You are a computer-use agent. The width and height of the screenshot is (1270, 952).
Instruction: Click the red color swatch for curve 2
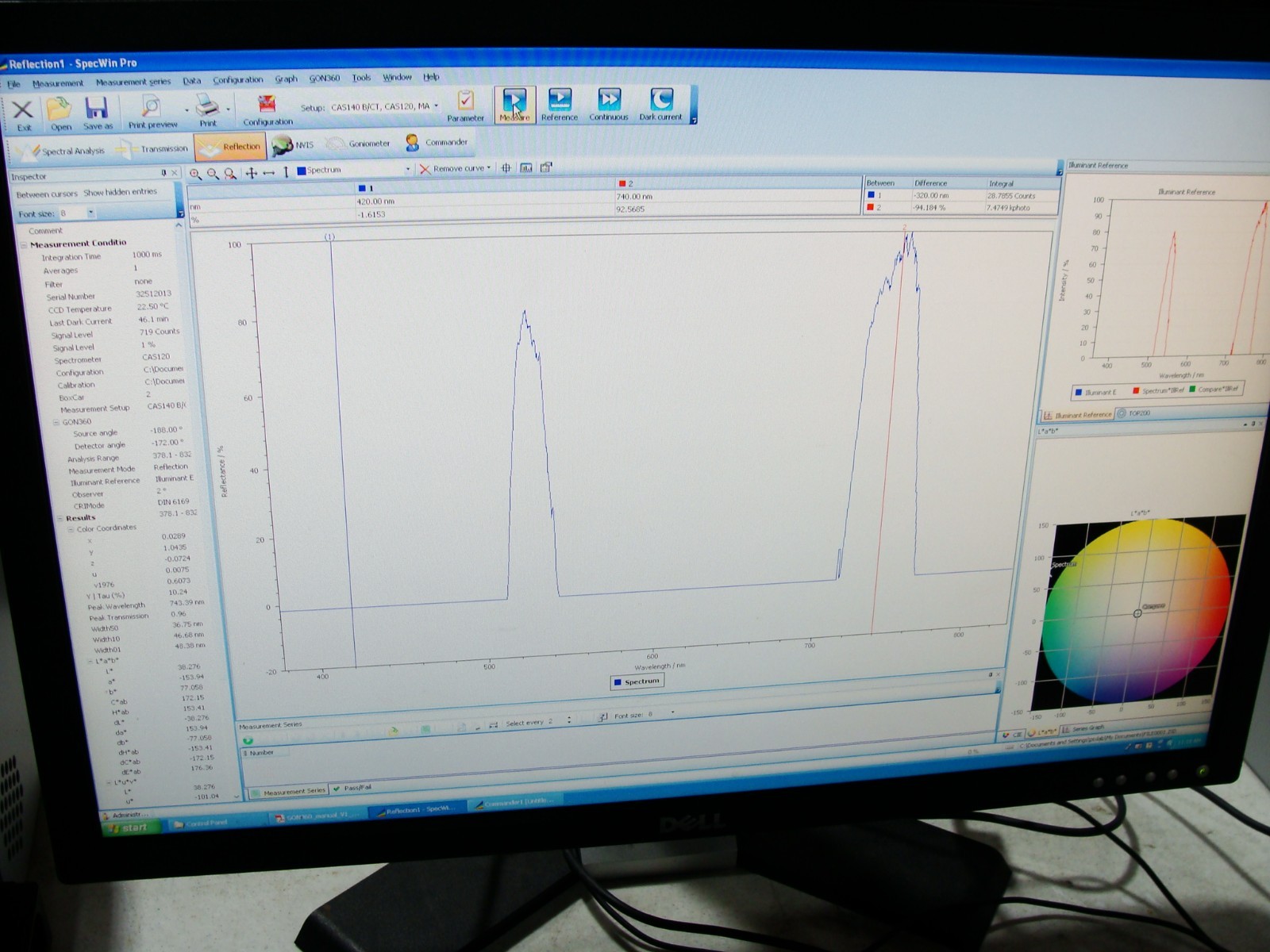pyautogui.click(x=622, y=182)
